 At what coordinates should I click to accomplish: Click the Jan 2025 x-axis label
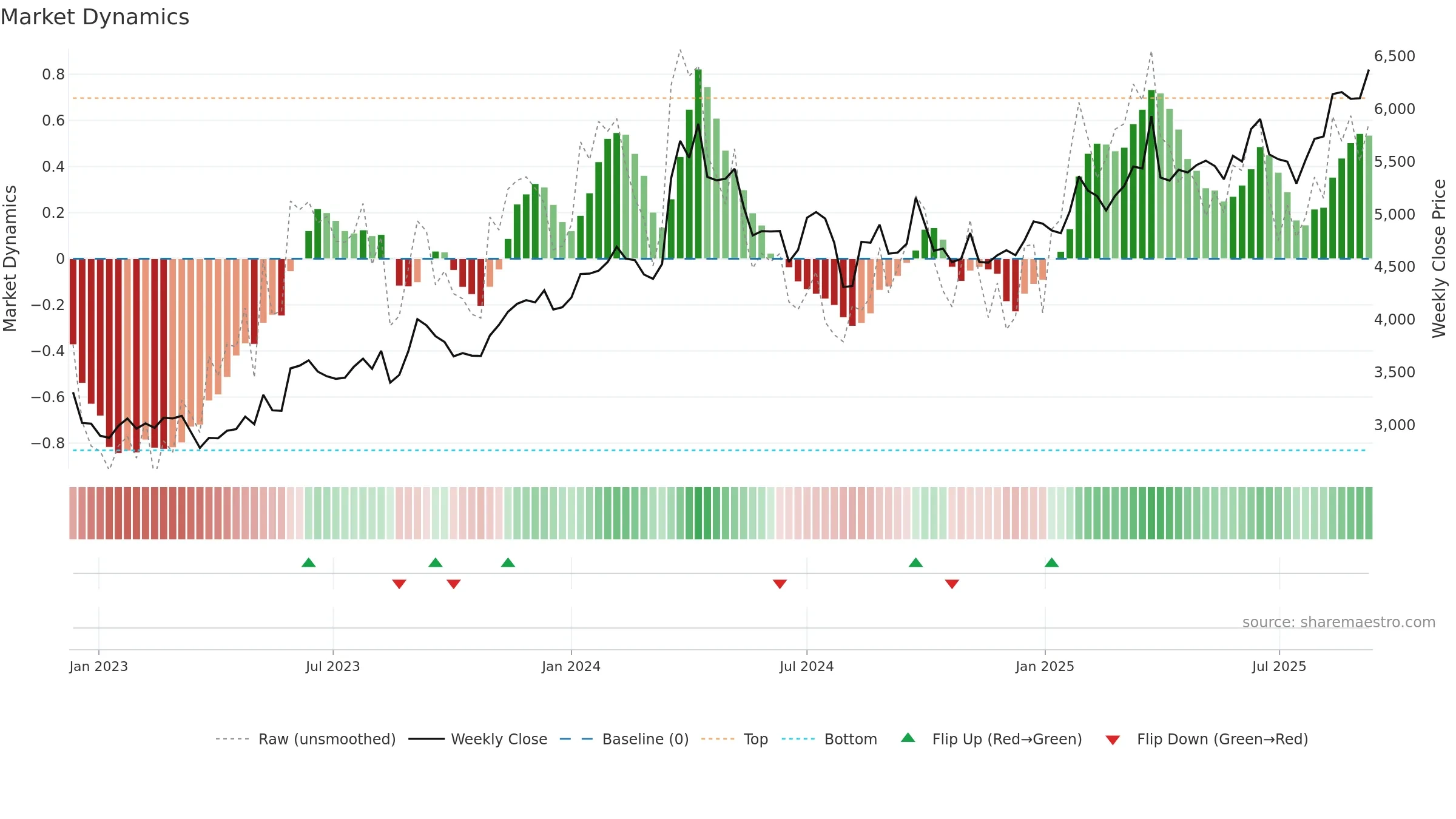pos(1045,666)
